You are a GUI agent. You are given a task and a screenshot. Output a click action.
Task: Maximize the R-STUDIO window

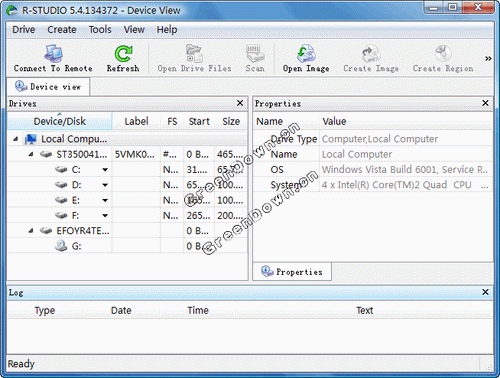point(452,7)
